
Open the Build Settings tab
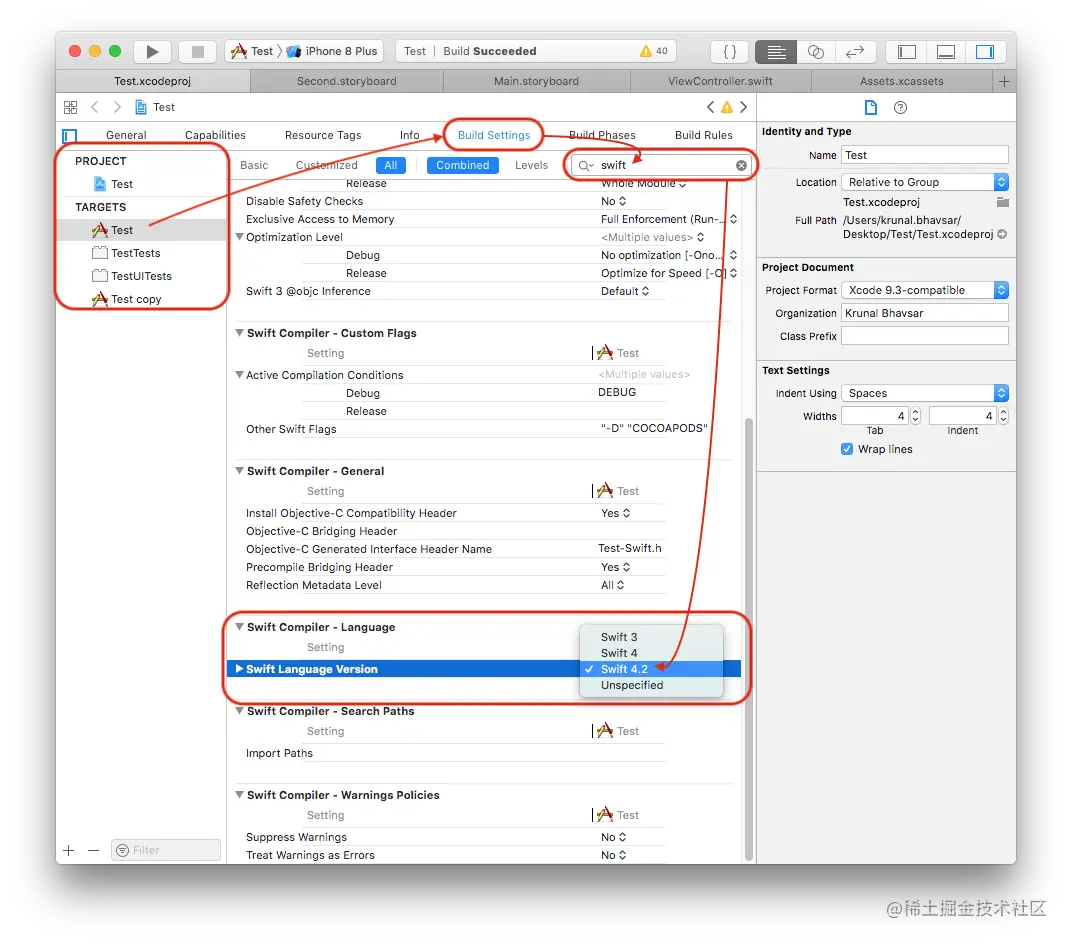(494, 135)
